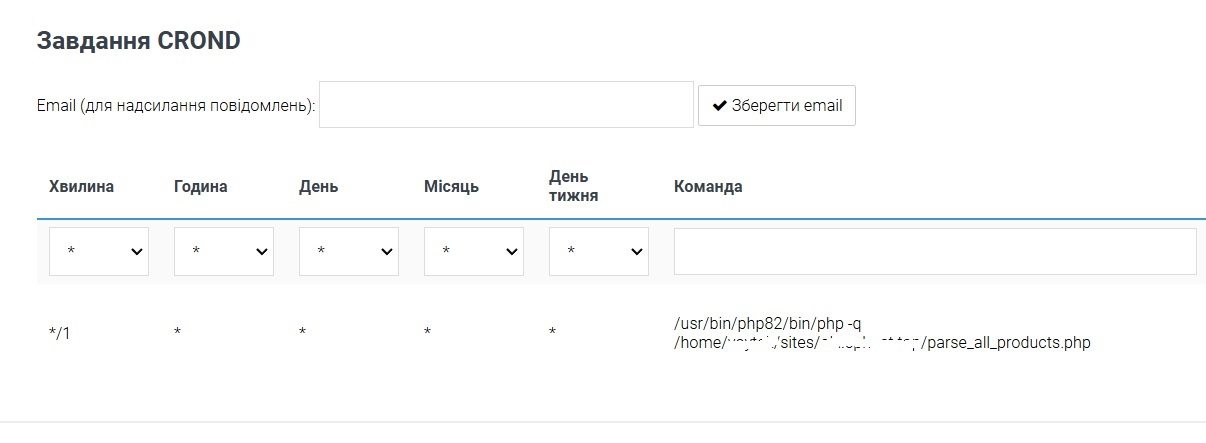Screen dimensions: 1206x443
Task: Click the parse_all_products.php command text
Action: (1008, 343)
